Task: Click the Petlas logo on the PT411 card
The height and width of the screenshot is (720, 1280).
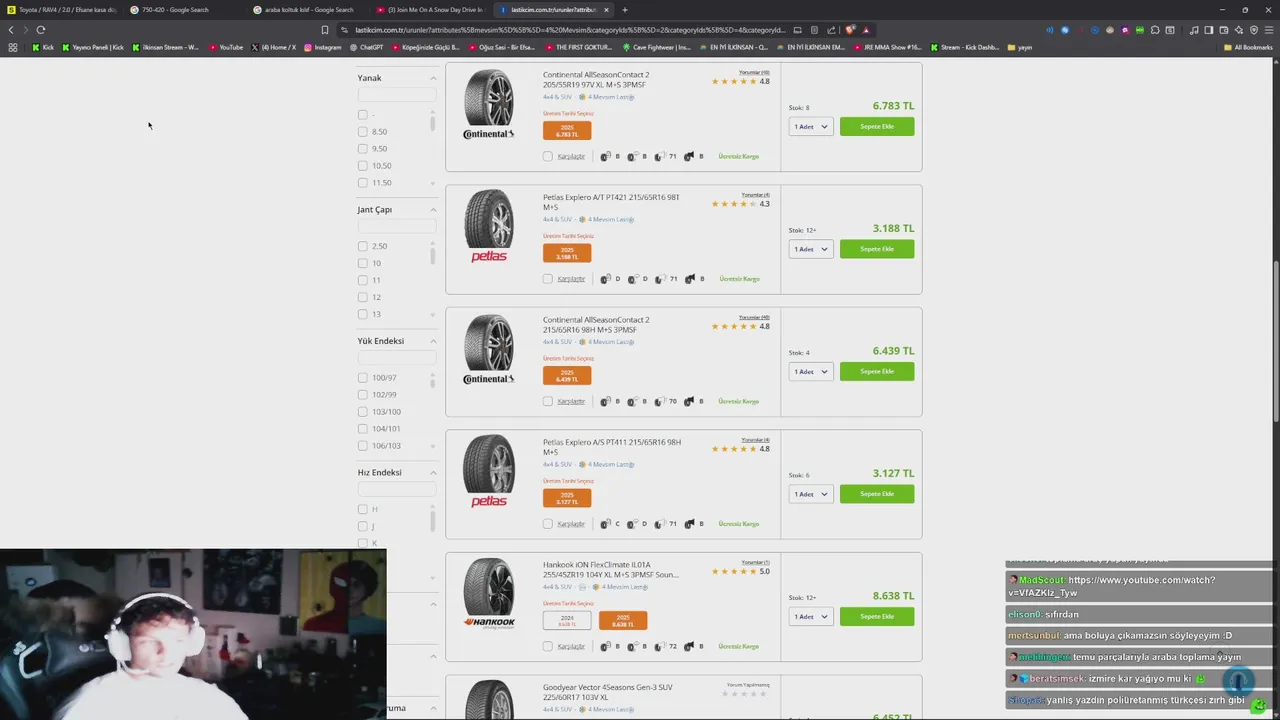Action: [489, 501]
